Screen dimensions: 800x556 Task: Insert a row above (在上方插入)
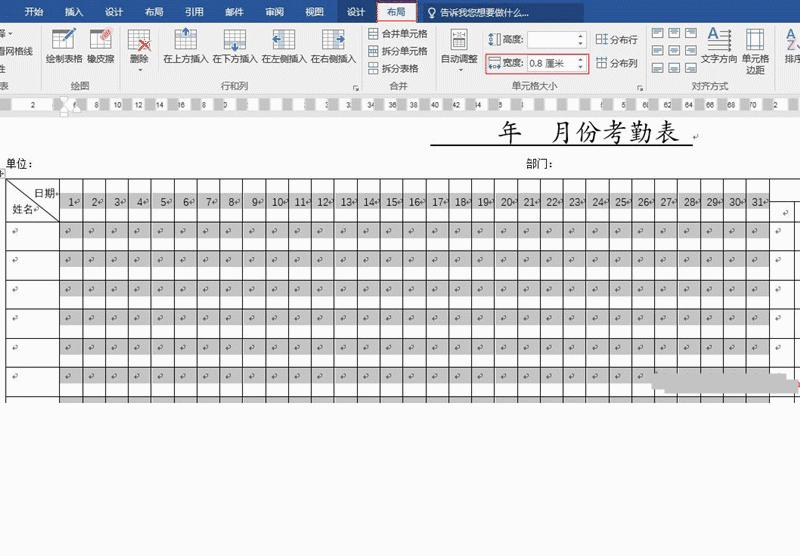click(x=186, y=46)
